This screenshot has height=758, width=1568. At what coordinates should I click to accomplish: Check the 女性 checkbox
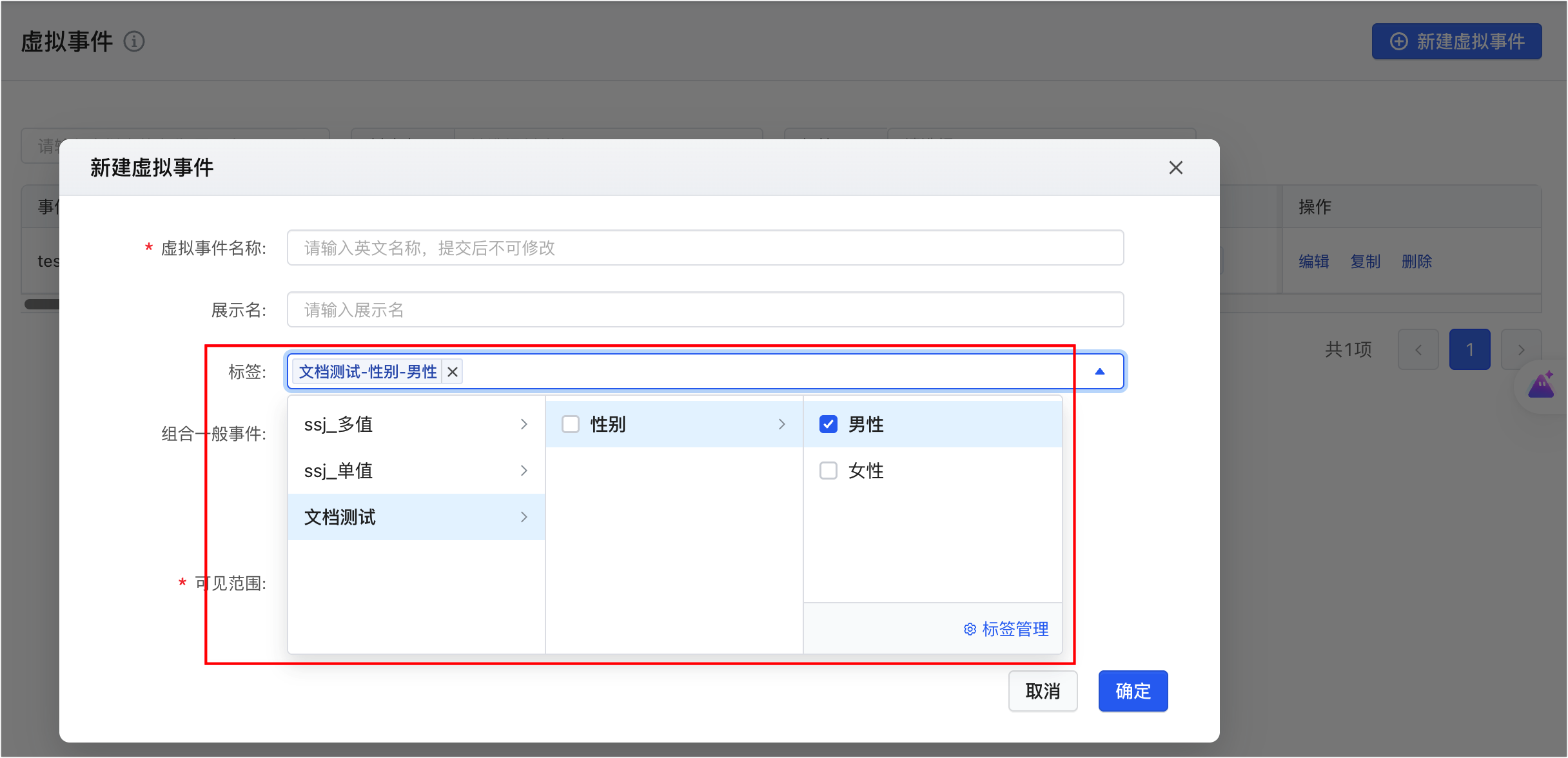coord(828,471)
